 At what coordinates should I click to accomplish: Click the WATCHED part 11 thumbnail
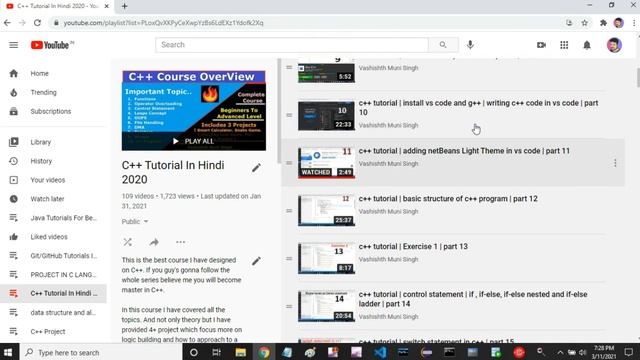pyautogui.click(x=326, y=163)
